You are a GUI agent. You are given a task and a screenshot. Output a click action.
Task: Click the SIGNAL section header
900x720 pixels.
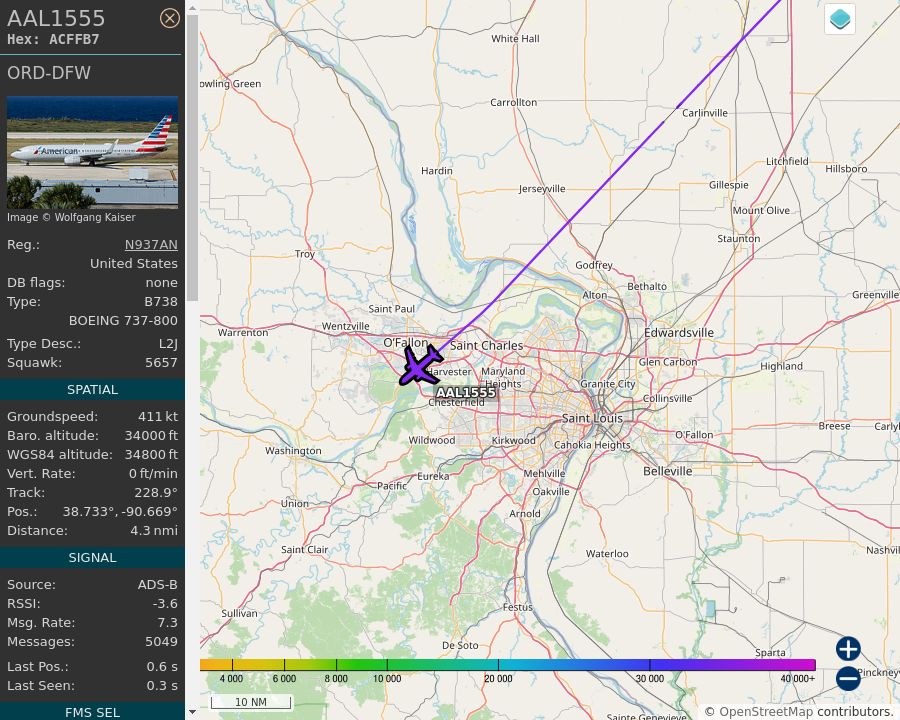coord(92,558)
